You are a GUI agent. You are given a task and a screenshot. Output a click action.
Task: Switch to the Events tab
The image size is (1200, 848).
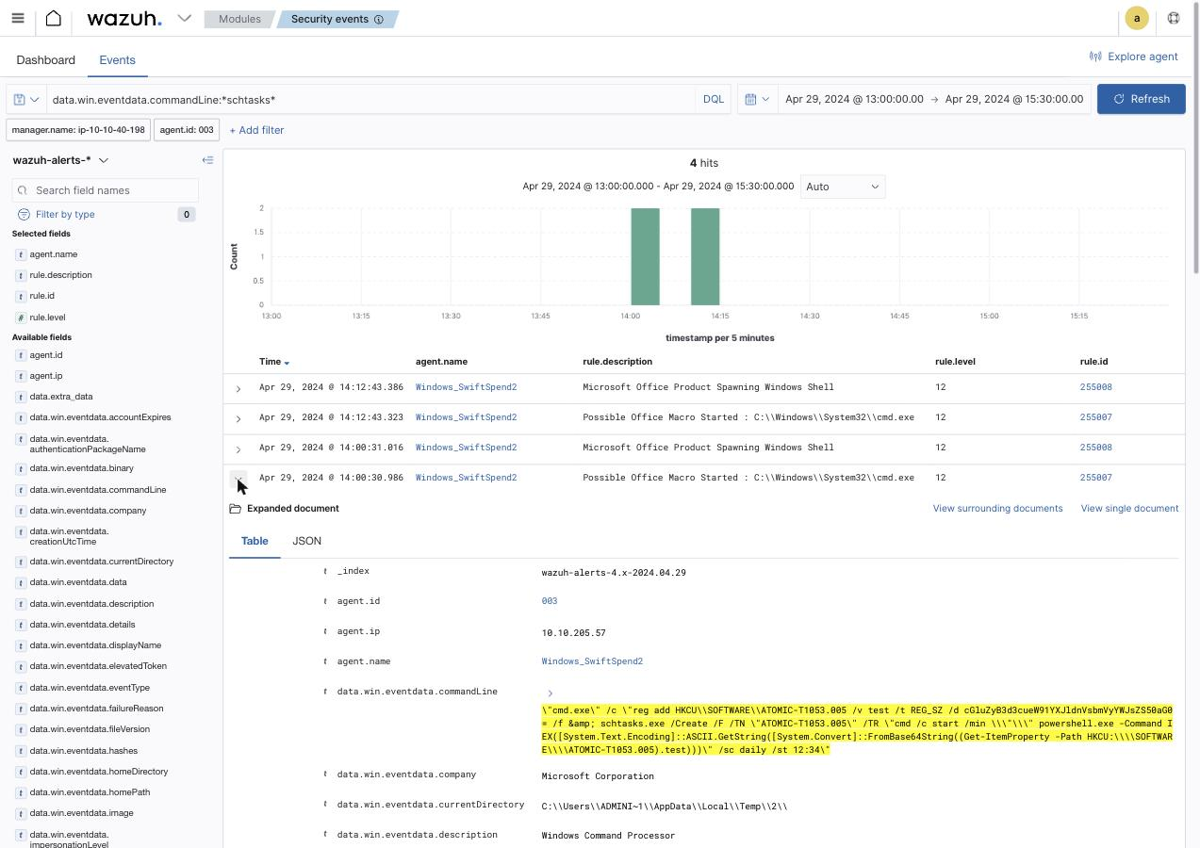click(x=117, y=60)
